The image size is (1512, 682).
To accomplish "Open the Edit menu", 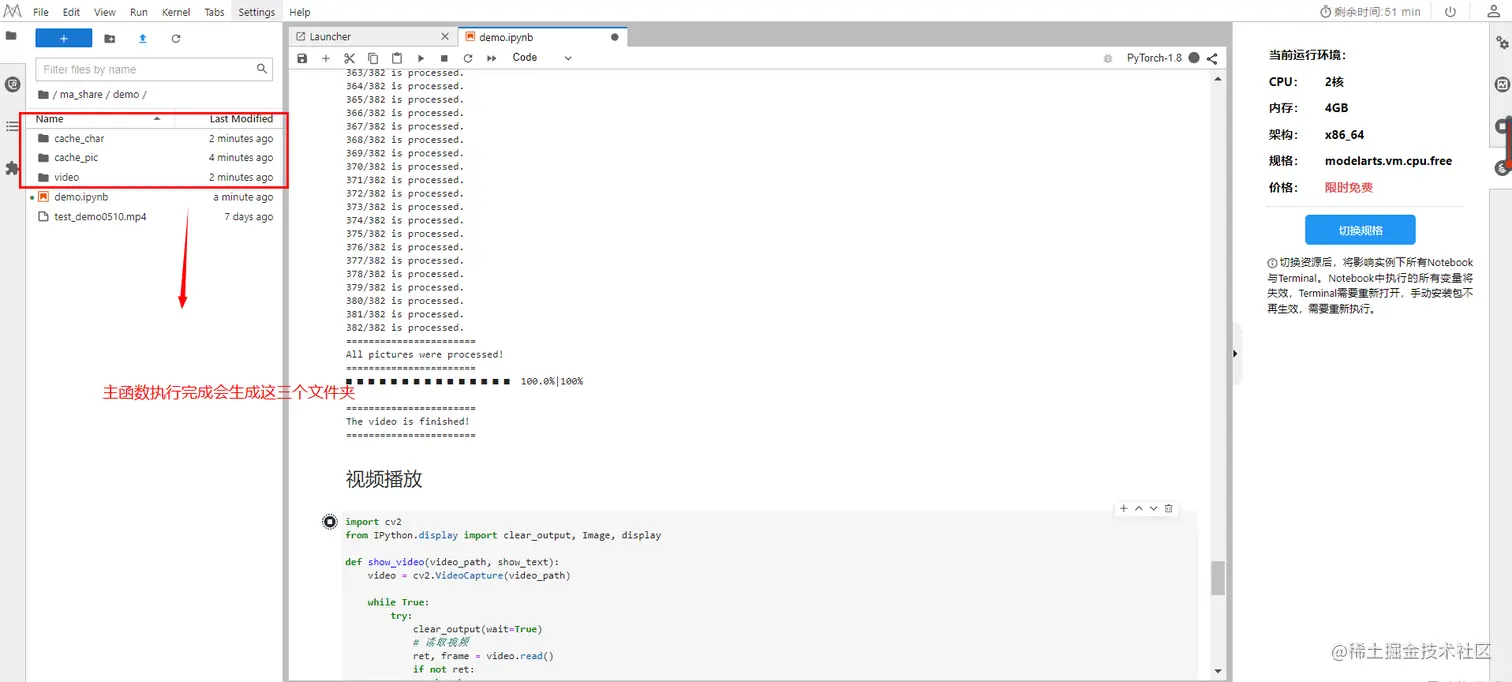I will pos(71,12).
